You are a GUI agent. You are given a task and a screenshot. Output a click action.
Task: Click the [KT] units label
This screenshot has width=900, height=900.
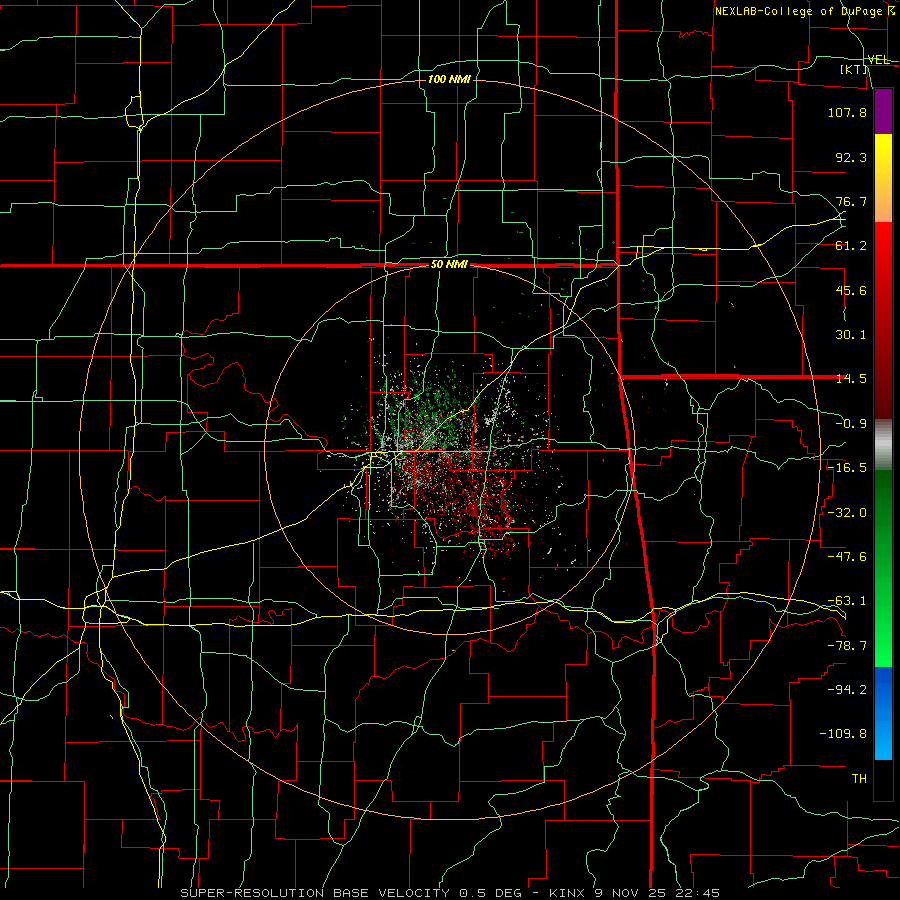point(854,69)
